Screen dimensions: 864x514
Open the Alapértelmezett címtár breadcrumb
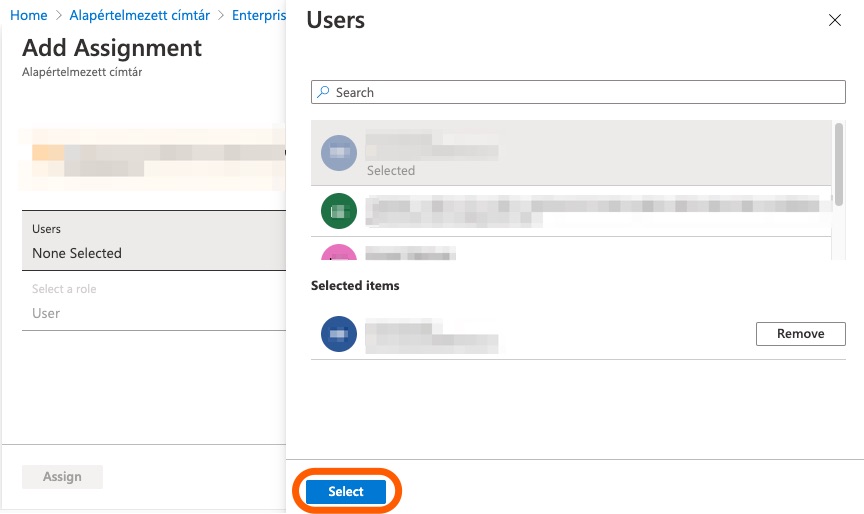pyautogui.click(x=139, y=16)
